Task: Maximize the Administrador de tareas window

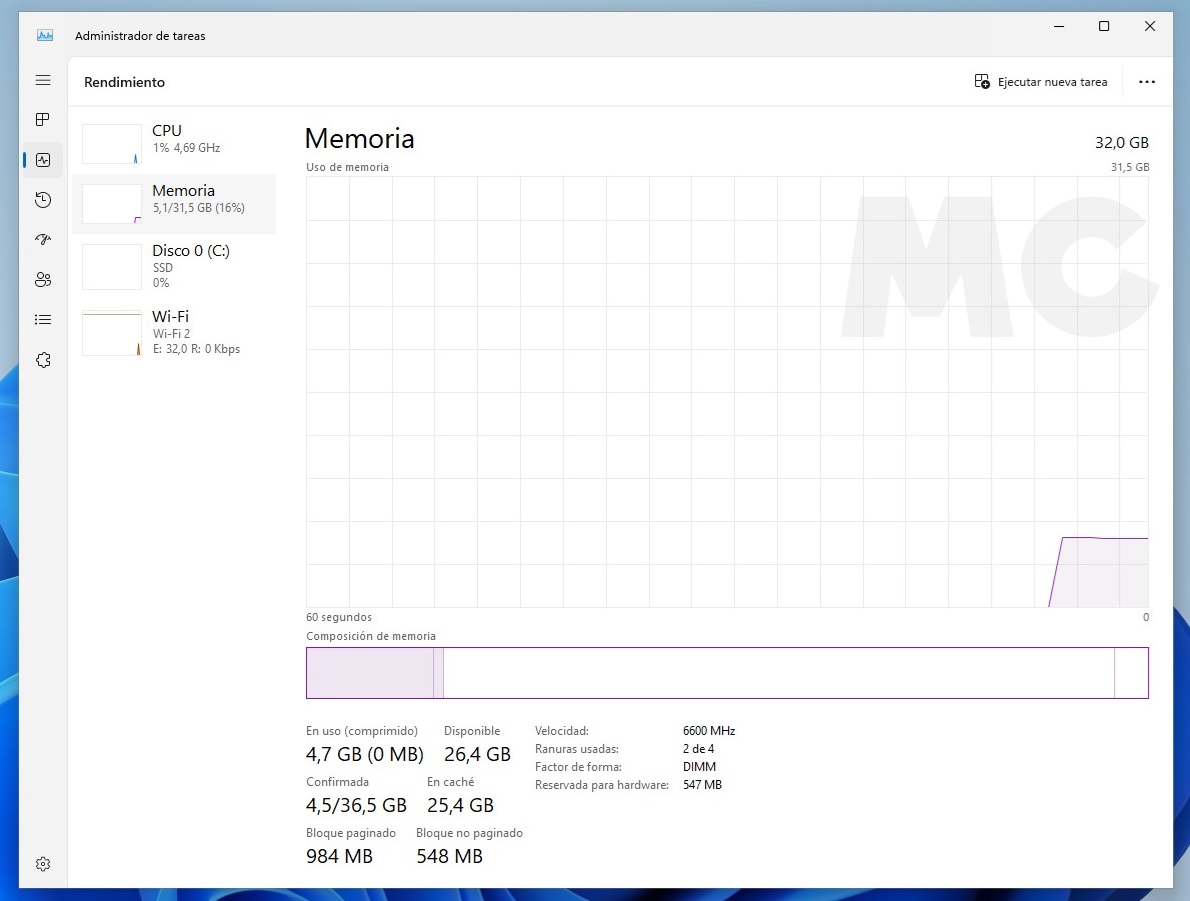Action: (x=1104, y=27)
